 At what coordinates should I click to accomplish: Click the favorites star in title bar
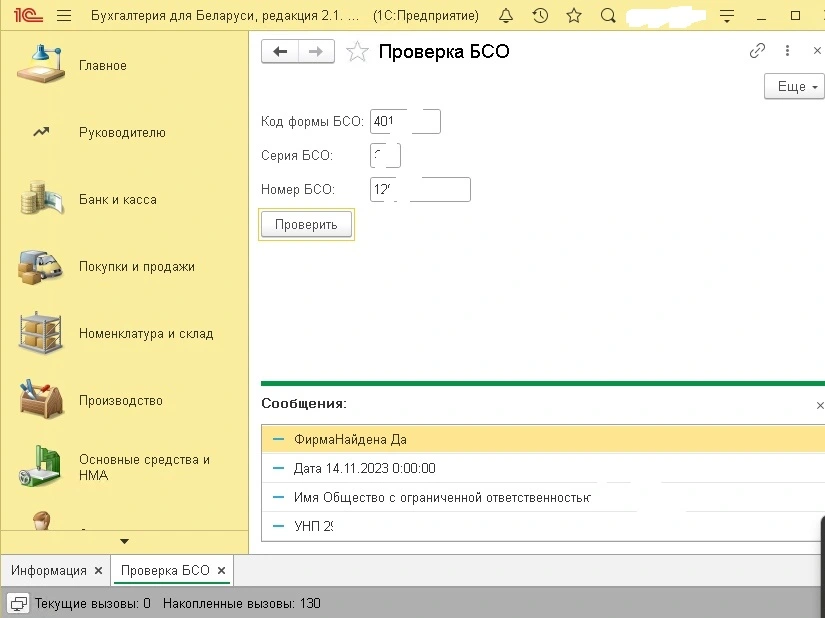coord(573,16)
